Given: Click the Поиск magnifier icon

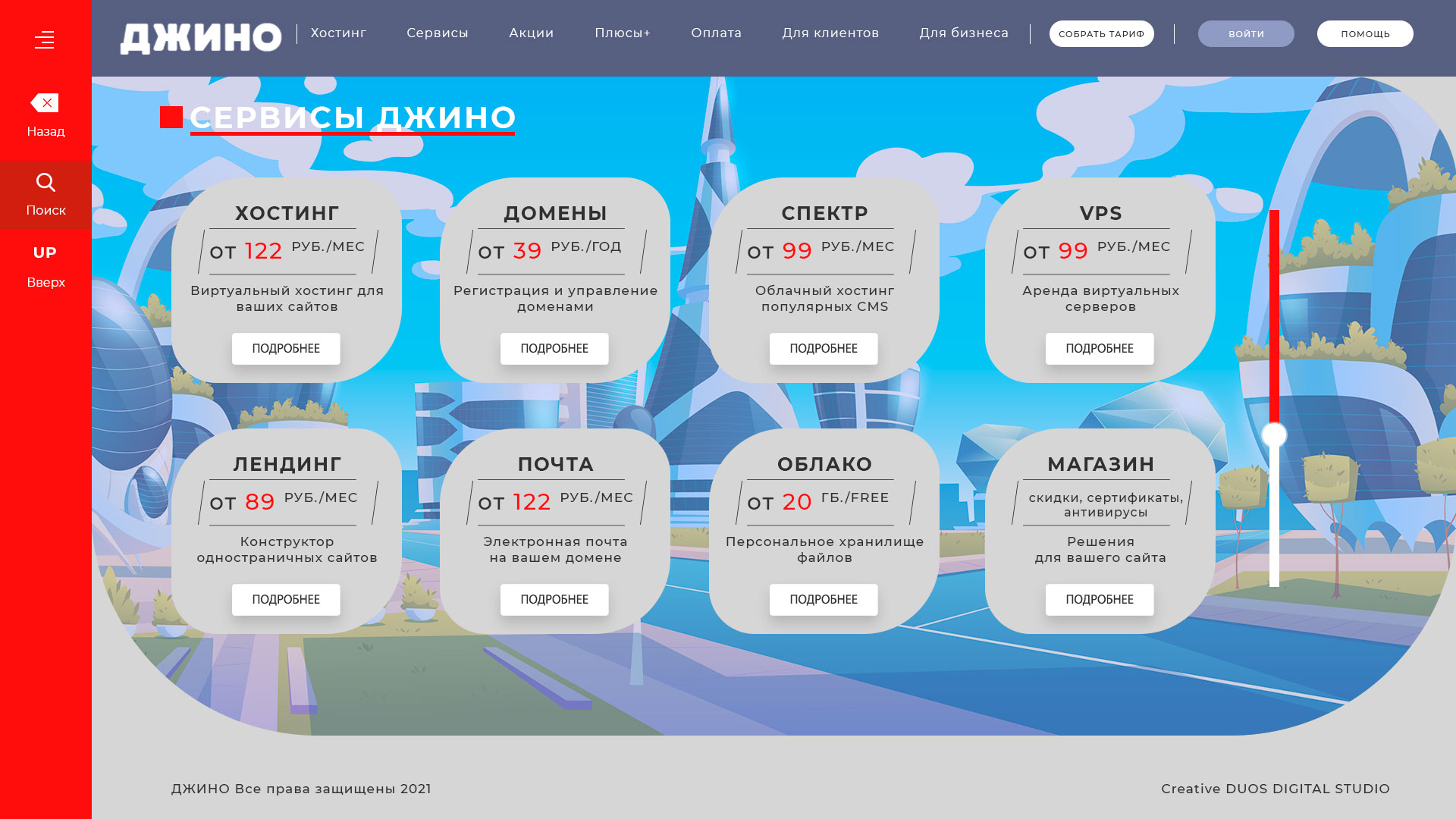Looking at the screenshot, I should [45, 183].
